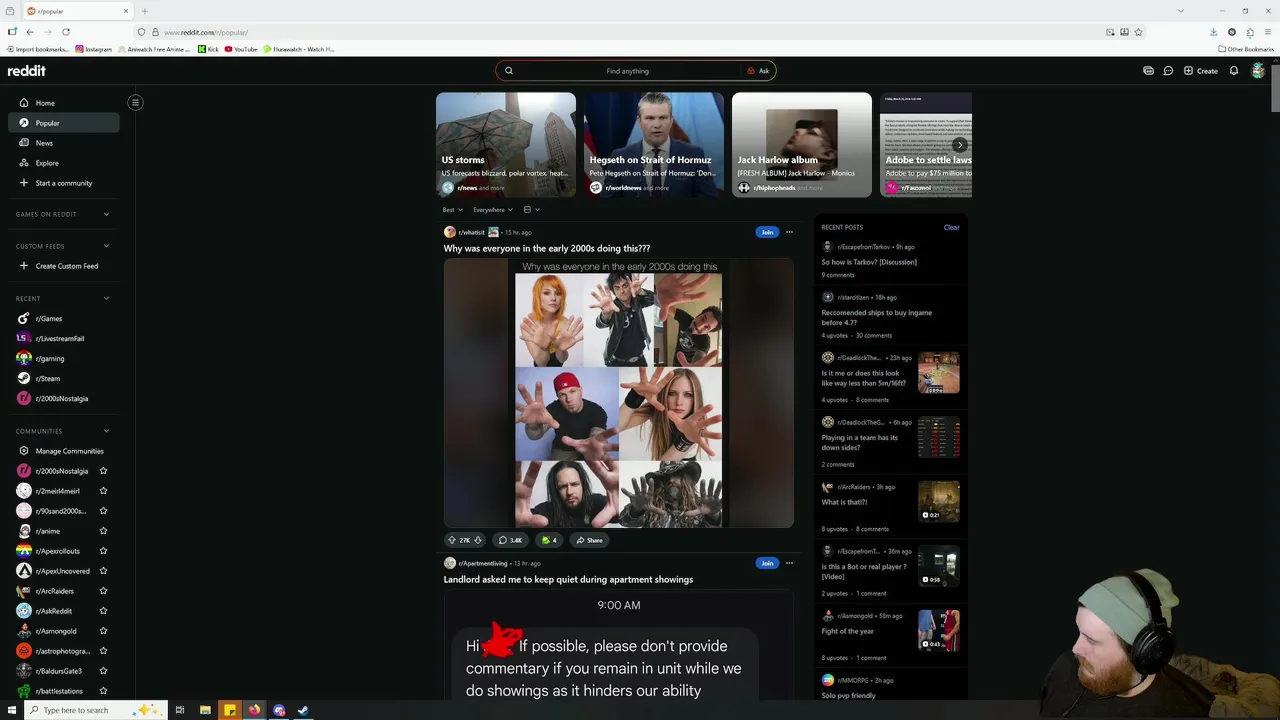Viewport: 1280px width, 720px height.
Task: Open the US storms trending card
Action: pyautogui.click(x=506, y=145)
